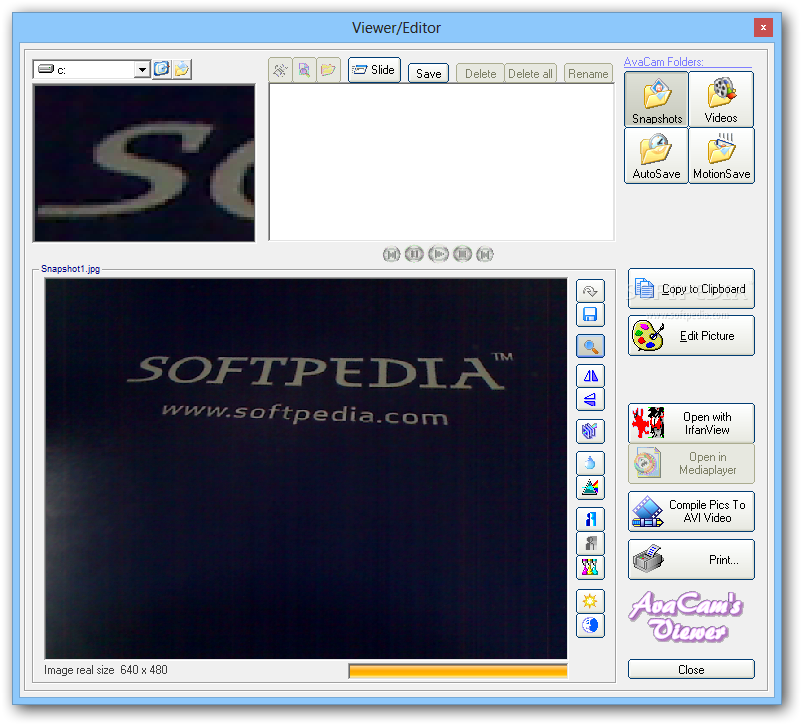
Task: Open the Snapshots folder
Action: (x=656, y=99)
